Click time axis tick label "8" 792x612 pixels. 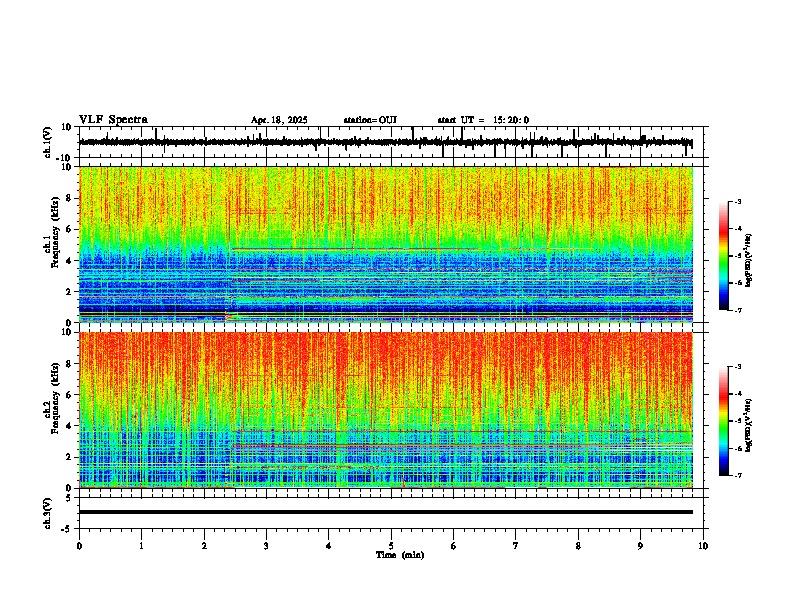[578, 546]
